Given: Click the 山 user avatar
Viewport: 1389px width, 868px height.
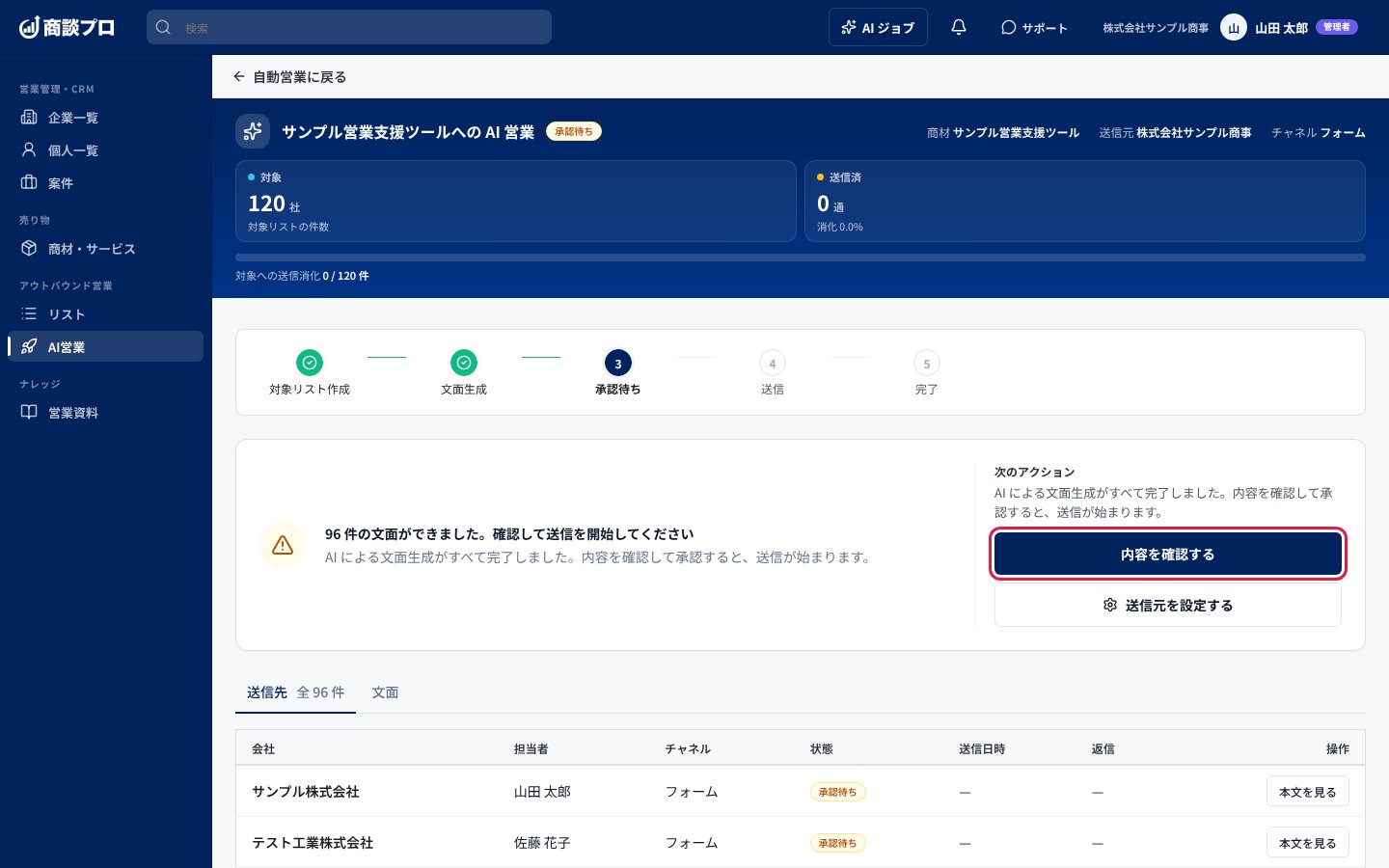Looking at the screenshot, I should pyautogui.click(x=1233, y=27).
